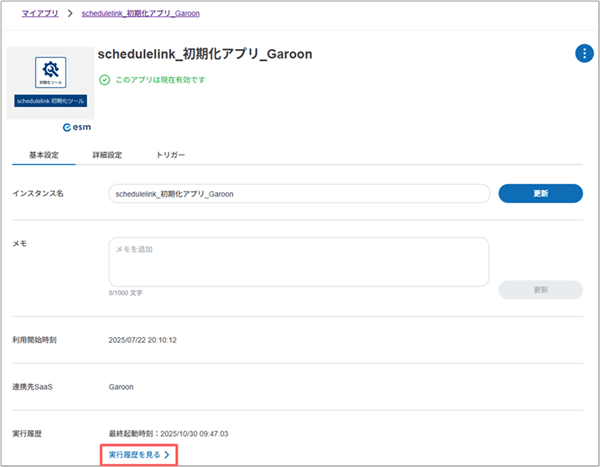This screenshot has width=600, height=467.
Task: Click the esm logo below the thumbnail
Action: [x=77, y=129]
